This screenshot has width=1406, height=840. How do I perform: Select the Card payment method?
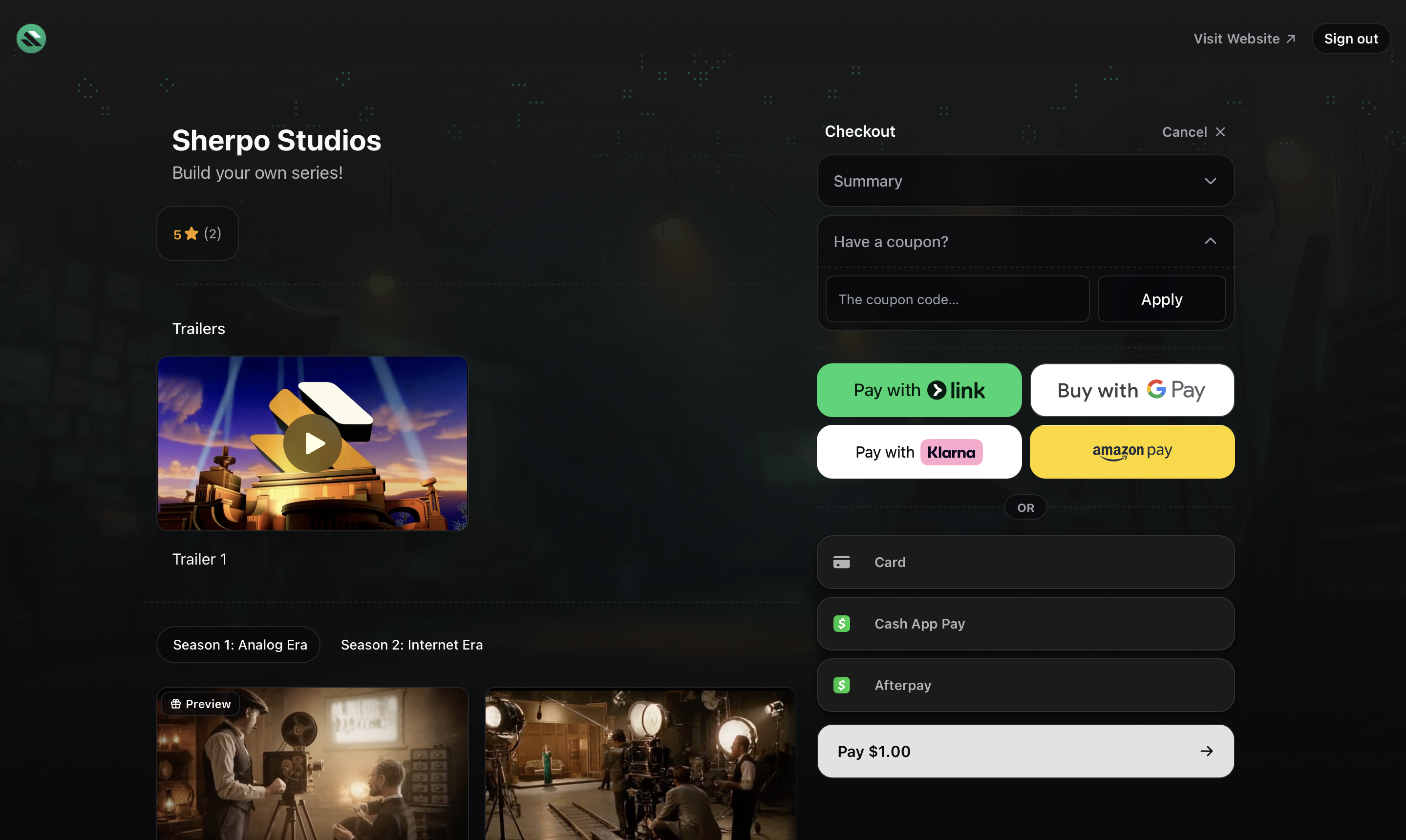click(1025, 562)
